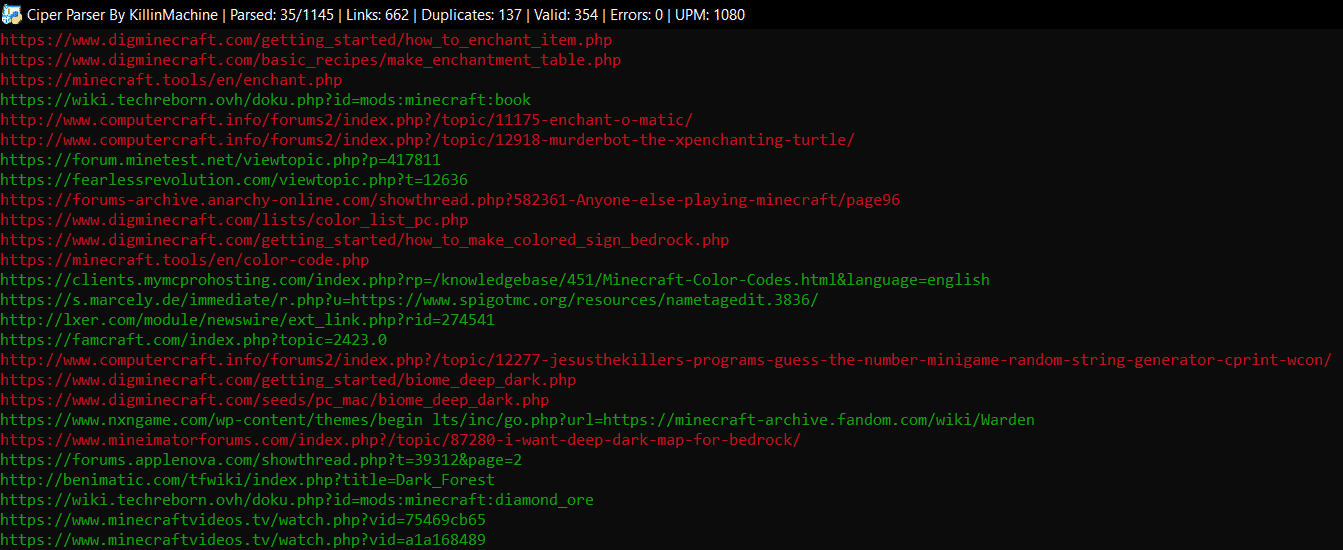Open the how_to_enchant_item digminecraft link

pos(306,40)
